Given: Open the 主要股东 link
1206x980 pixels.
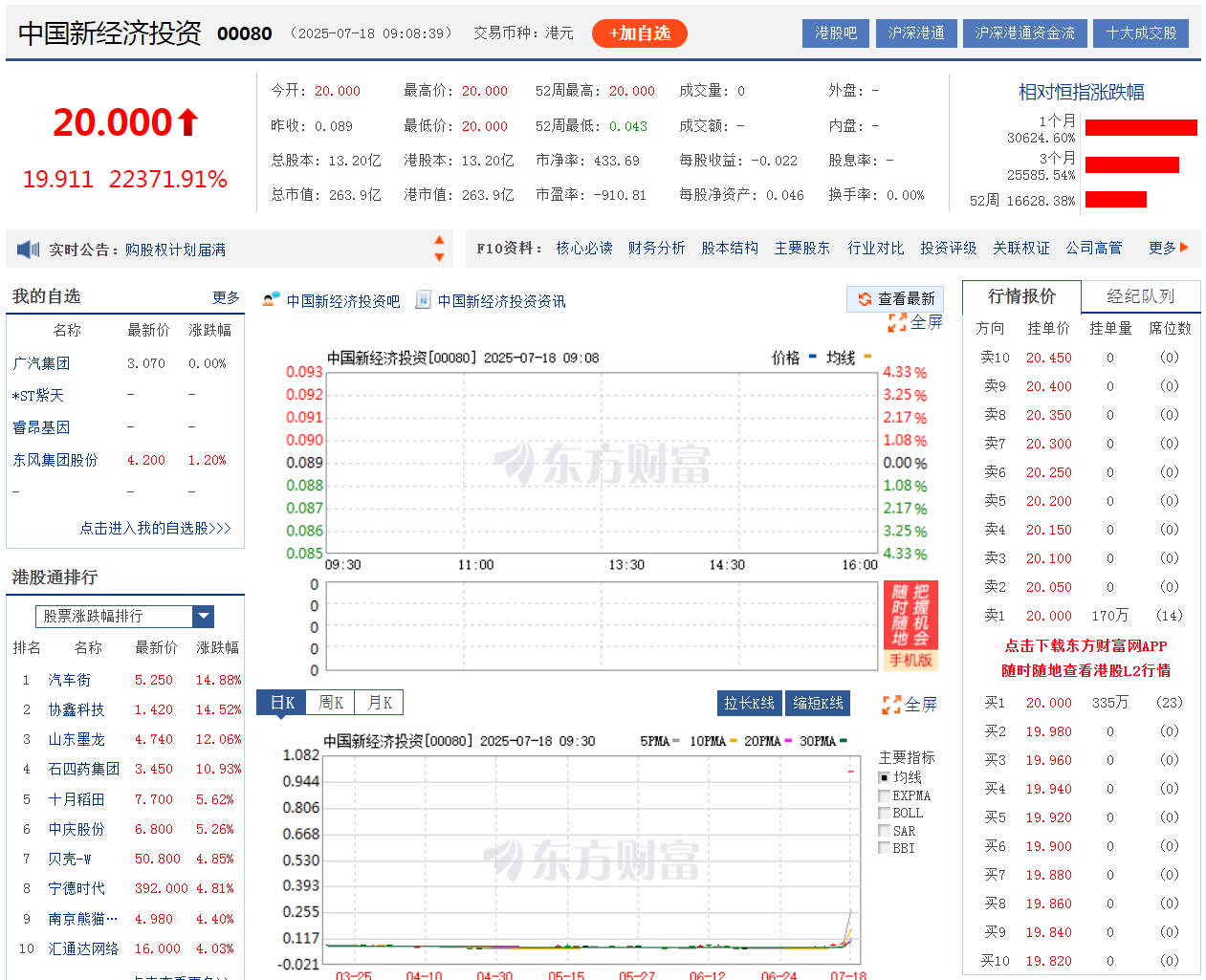Looking at the screenshot, I should pos(802,248).
